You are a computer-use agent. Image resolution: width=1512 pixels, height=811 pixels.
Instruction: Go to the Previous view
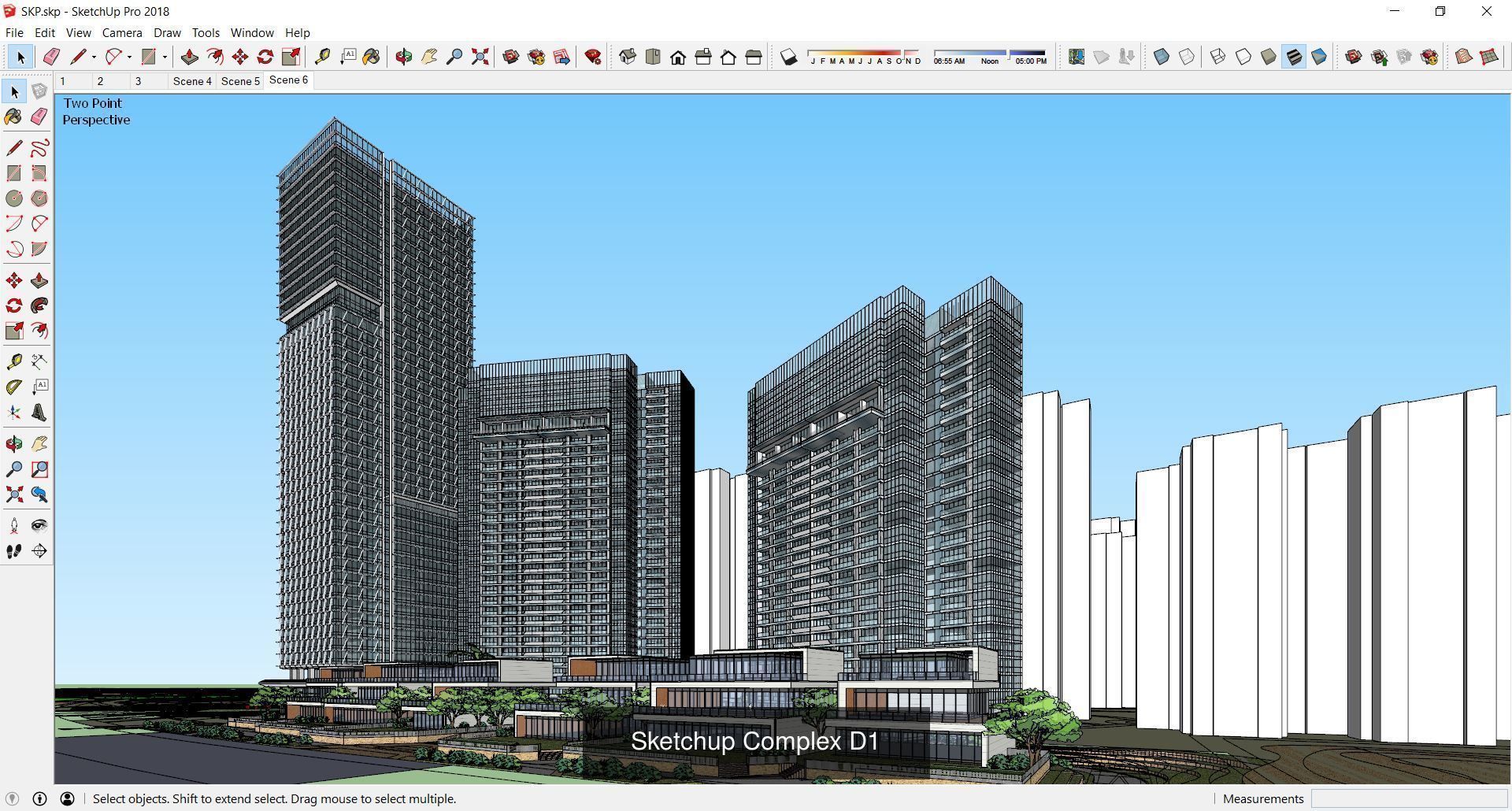(x=39, y=494)
